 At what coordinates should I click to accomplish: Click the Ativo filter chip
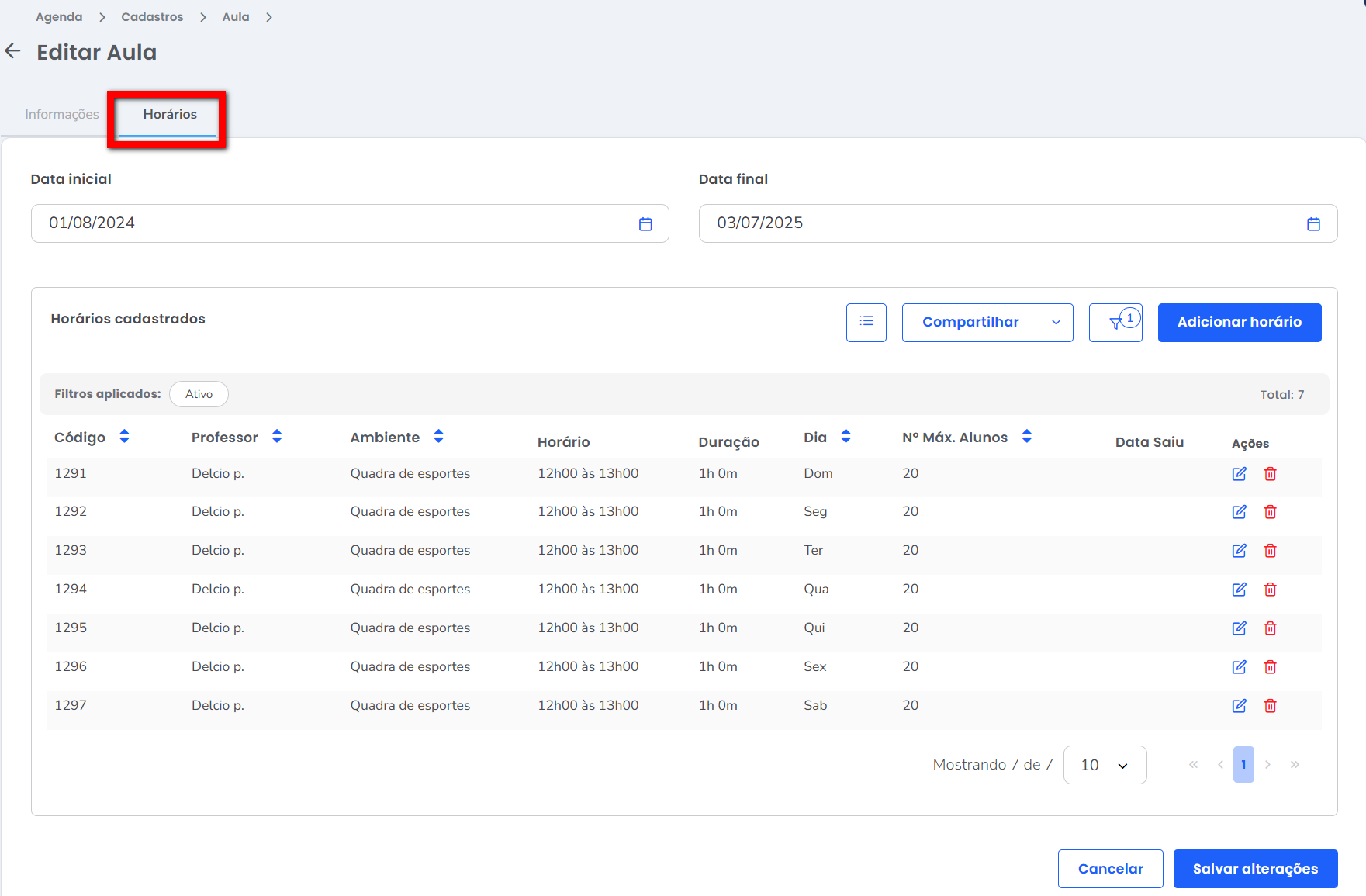pos(199,394)
